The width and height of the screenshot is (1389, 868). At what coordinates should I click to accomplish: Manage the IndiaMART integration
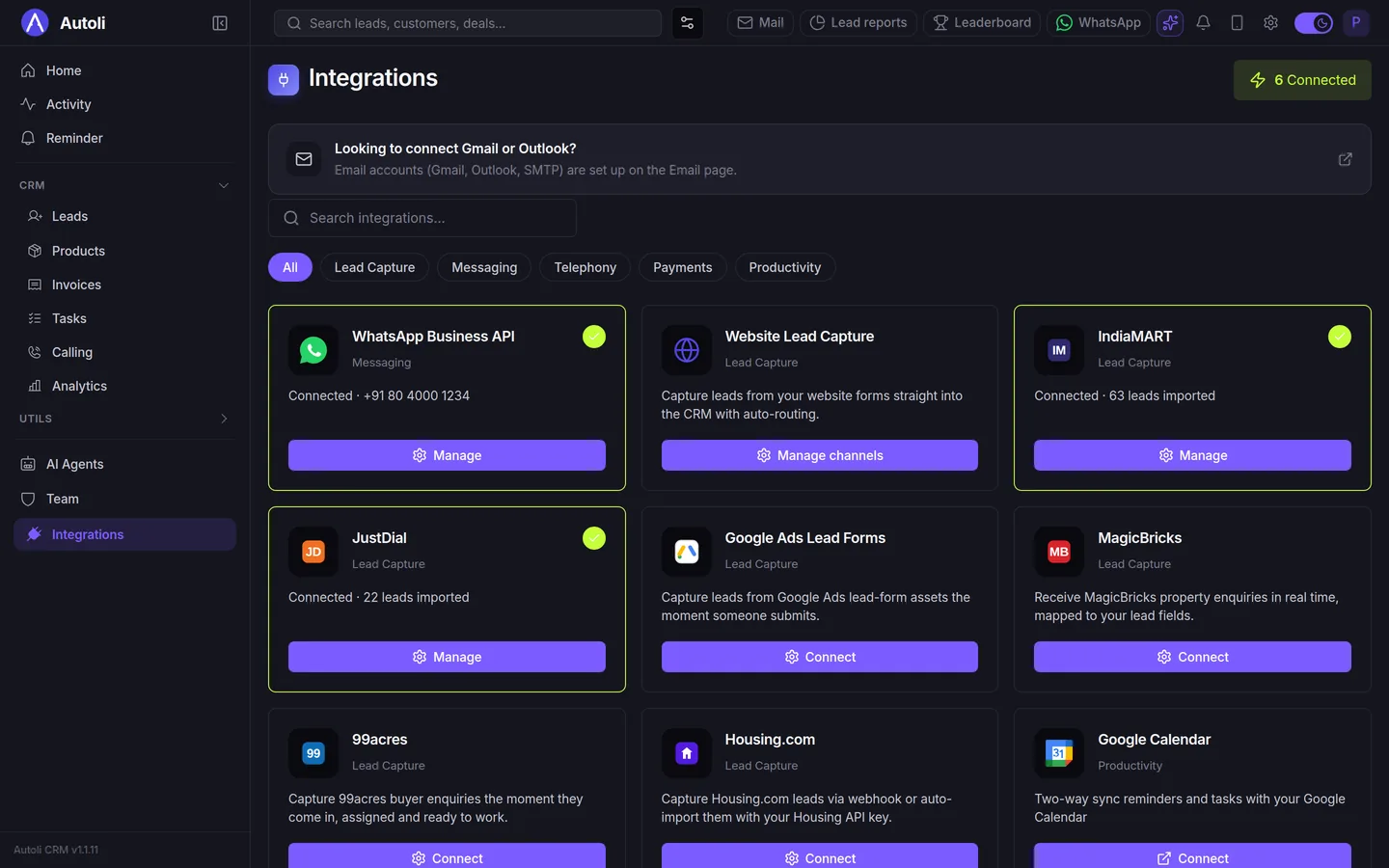click(x=1192, y=455)
